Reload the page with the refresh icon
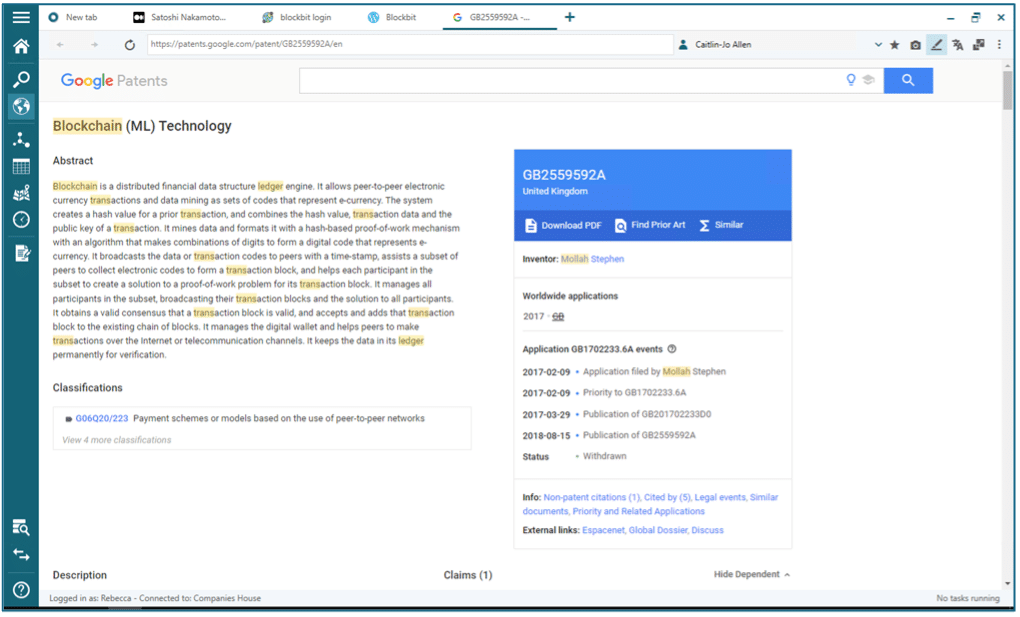1020x617 pixels. click(129, 44)
